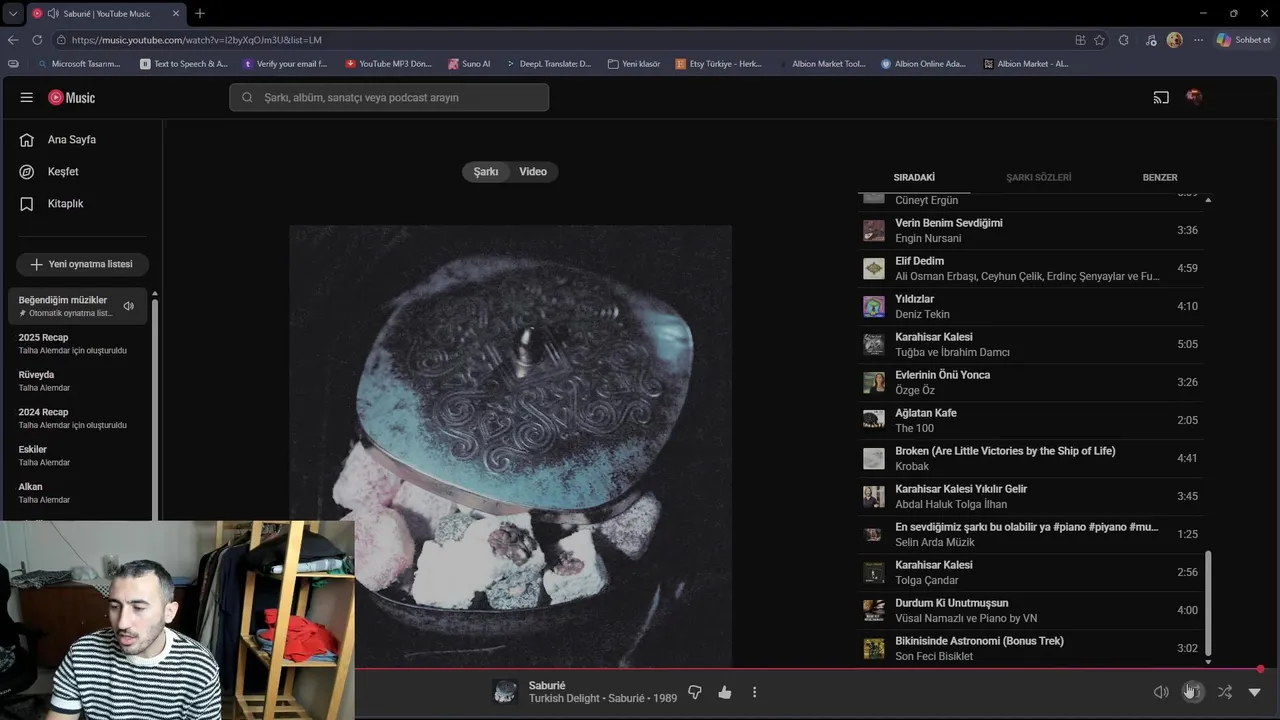
Task: Like the song Saburié
Action: pyautogui.click(x=725, y=692)
